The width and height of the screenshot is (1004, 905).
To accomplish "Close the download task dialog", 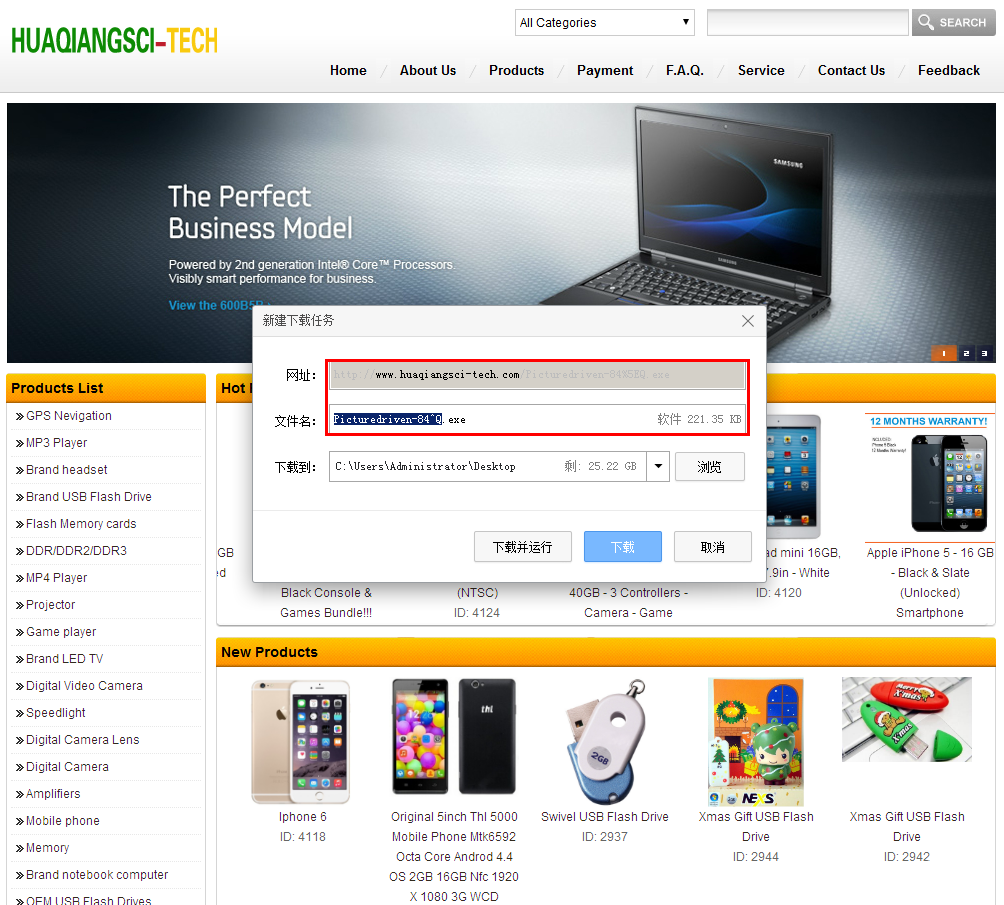I will point(747,321).
